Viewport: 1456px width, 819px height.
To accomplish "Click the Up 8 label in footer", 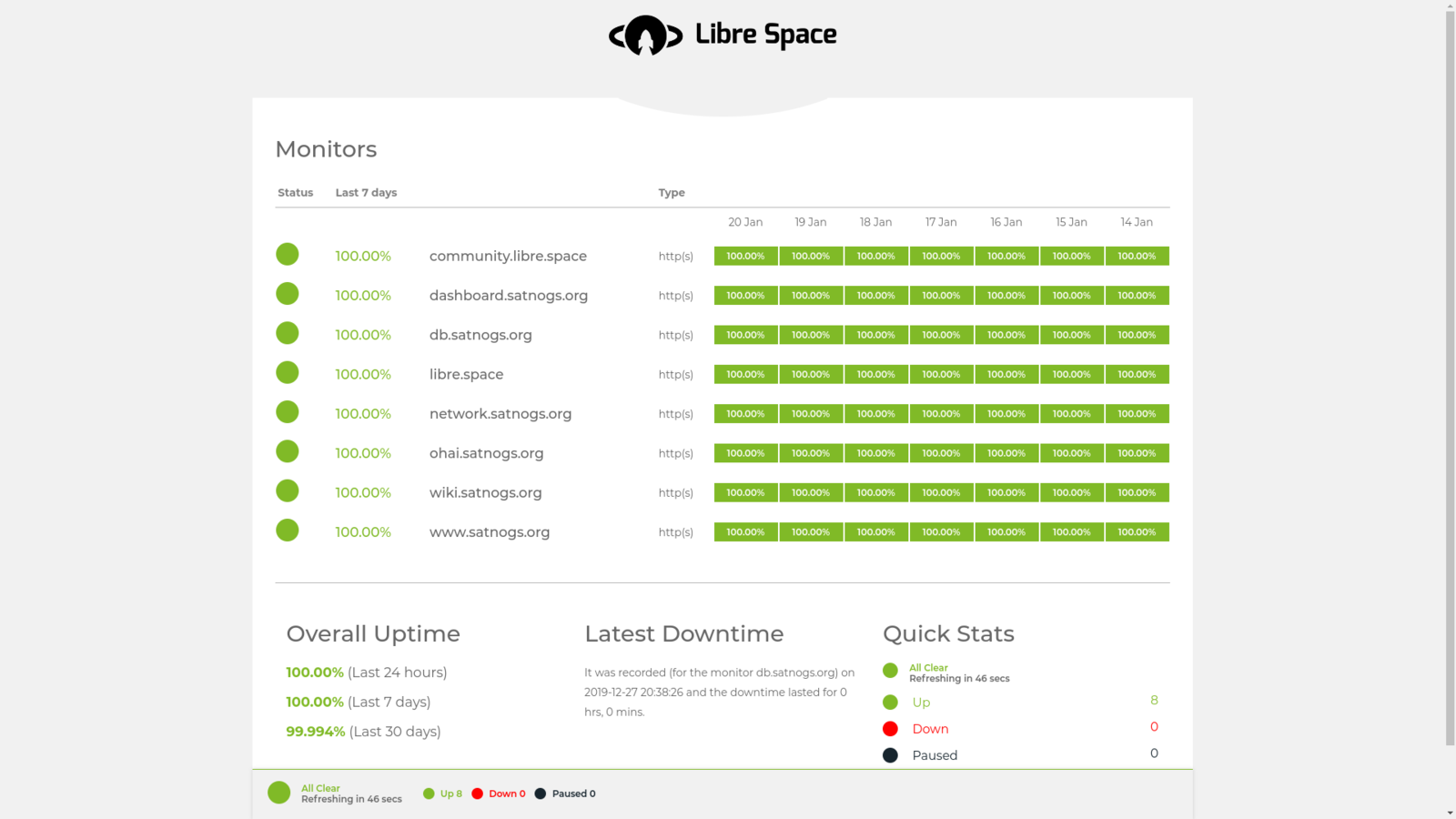I will 450,794.
